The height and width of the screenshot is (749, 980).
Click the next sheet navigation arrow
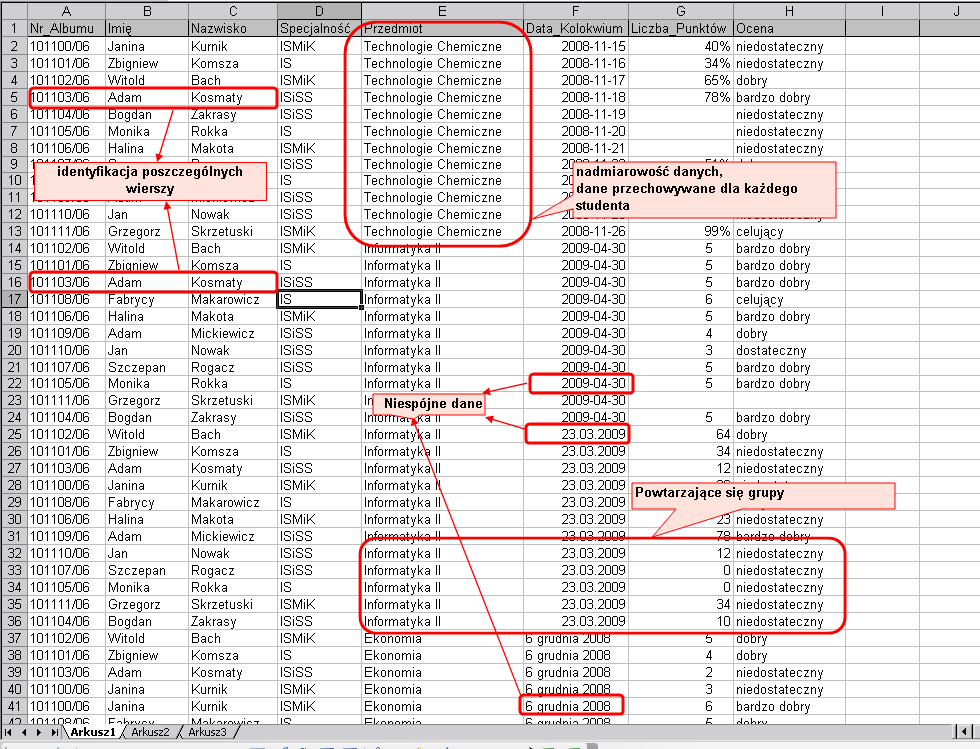tap(39, 732)
